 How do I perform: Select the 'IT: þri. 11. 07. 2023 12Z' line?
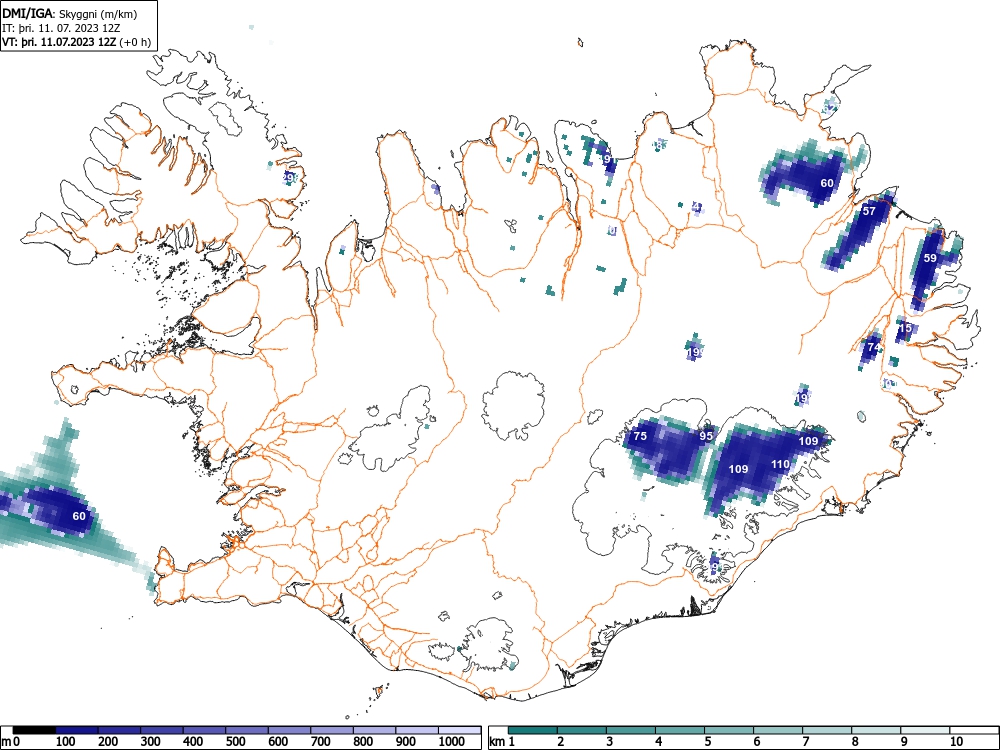point(61,28)
